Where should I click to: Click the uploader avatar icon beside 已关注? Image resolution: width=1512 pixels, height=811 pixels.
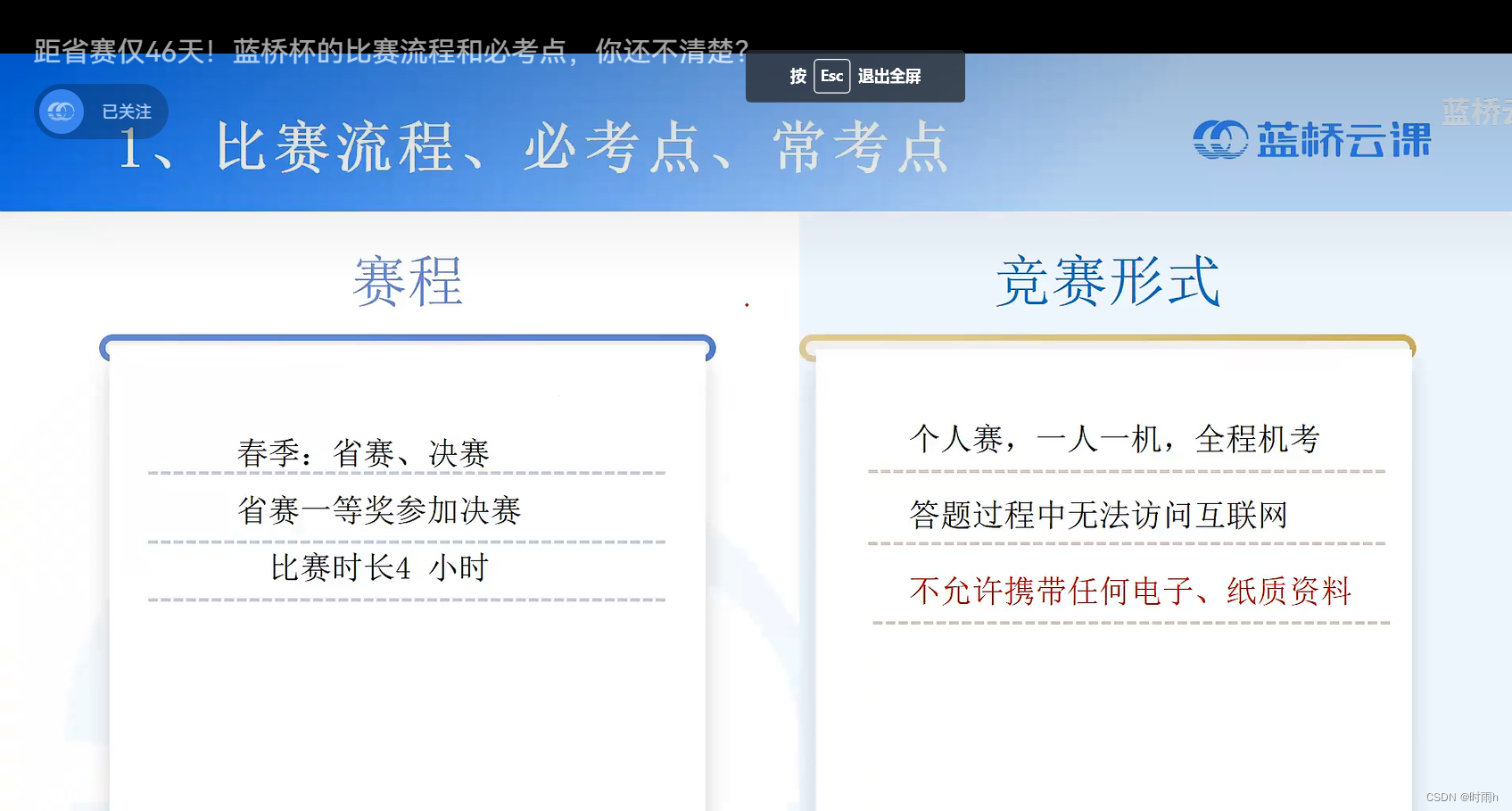pos(62,112)
